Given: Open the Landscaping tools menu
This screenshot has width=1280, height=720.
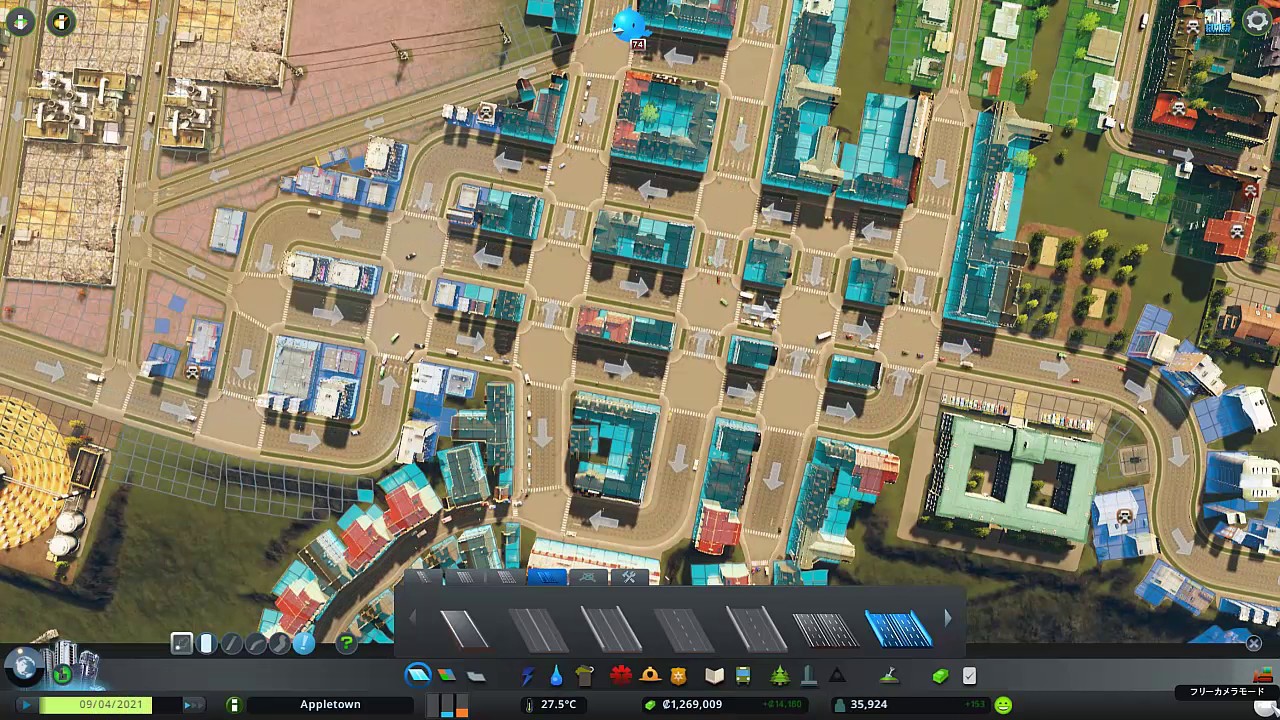Looking at the screenshot, I should [888, 676].
